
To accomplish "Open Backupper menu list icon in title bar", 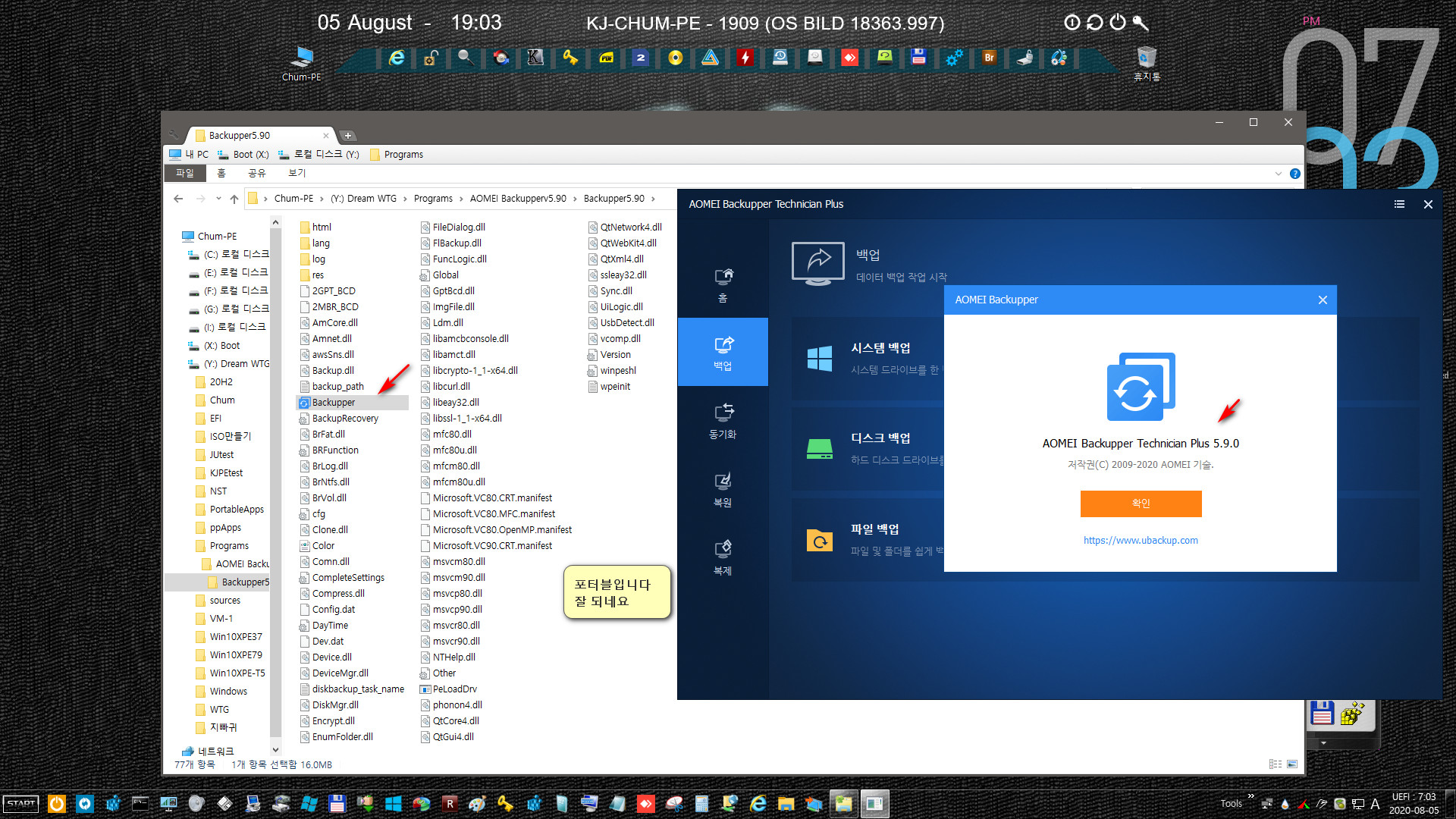I will click(1399, 204).
